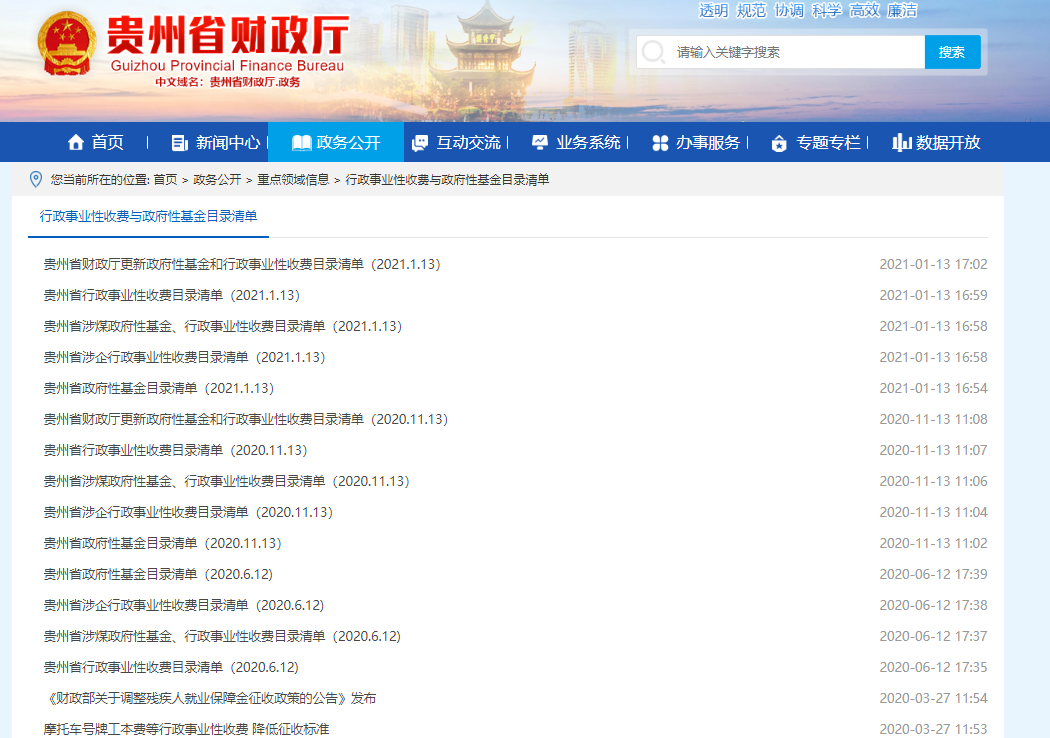
Task: Open 贵州省政府性基金目录清单 (2021.1.13) link
Action: pos(158,388)
